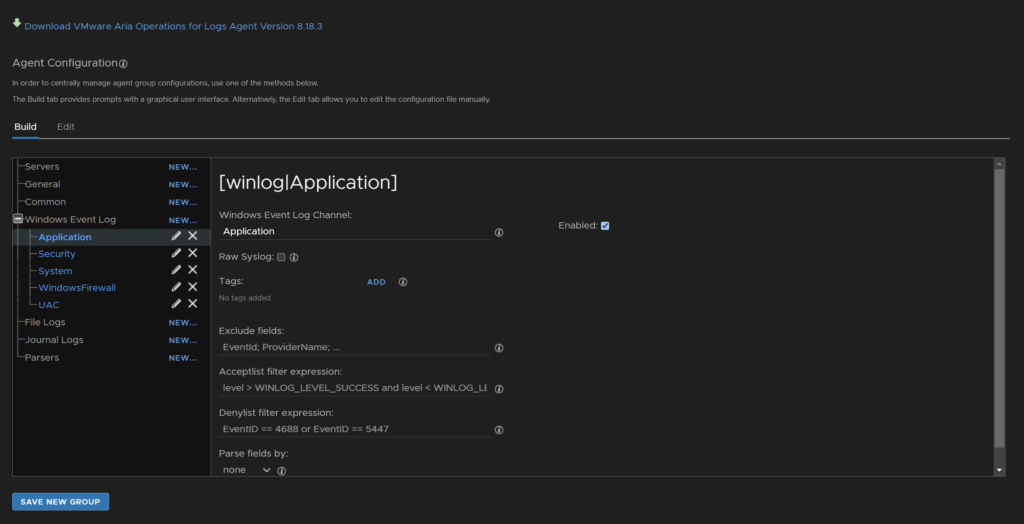Switch to the Edit tab
1024x524 pixels.
coord(65,127)
